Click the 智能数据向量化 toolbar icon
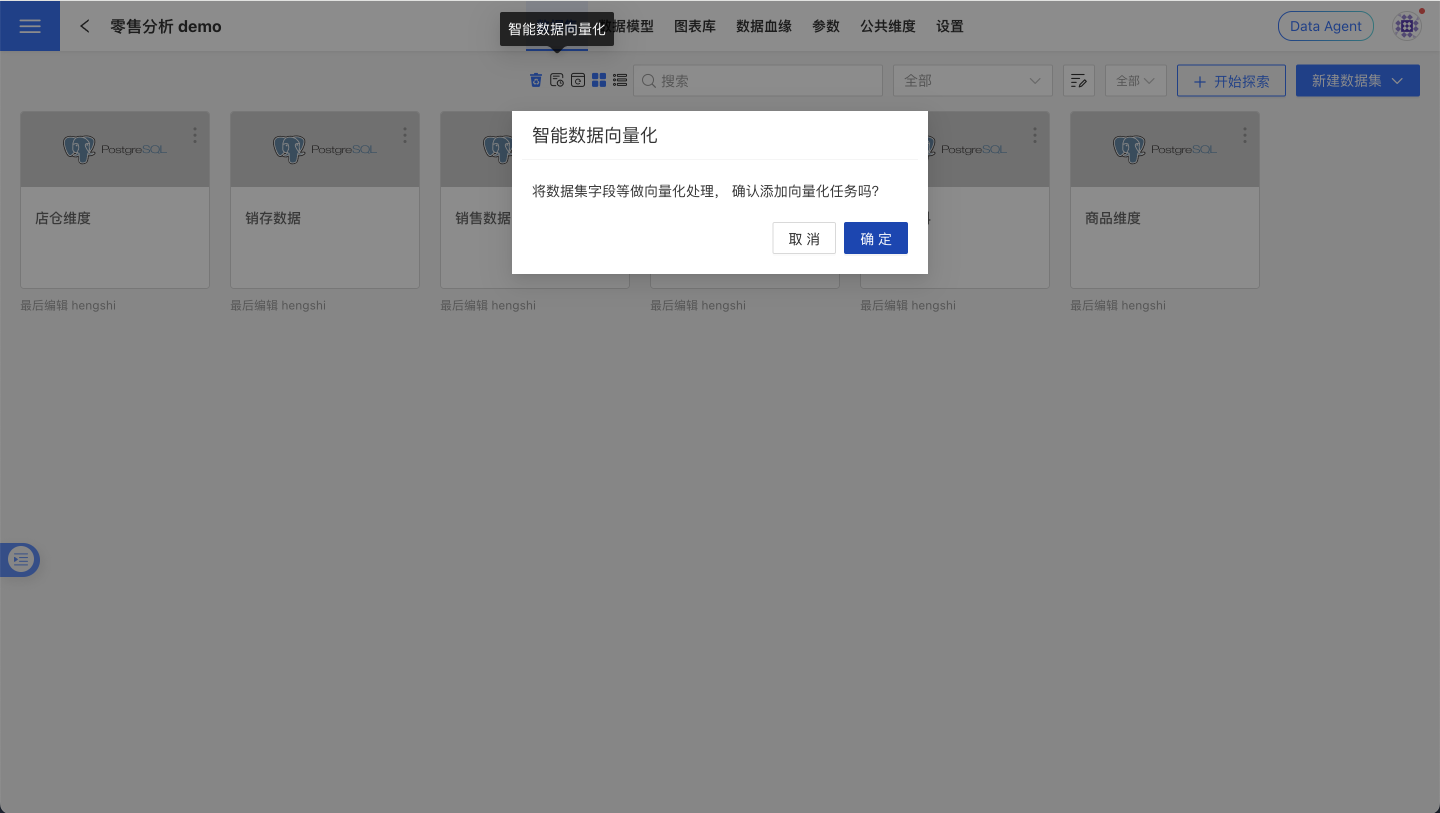This screenshot has height=813, width=1440. coord(556,80)
